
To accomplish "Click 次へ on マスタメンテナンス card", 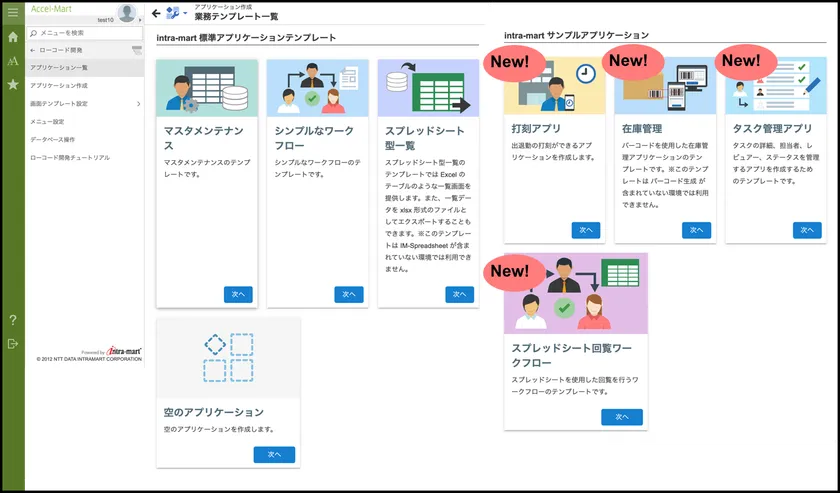I will (238, 294).
